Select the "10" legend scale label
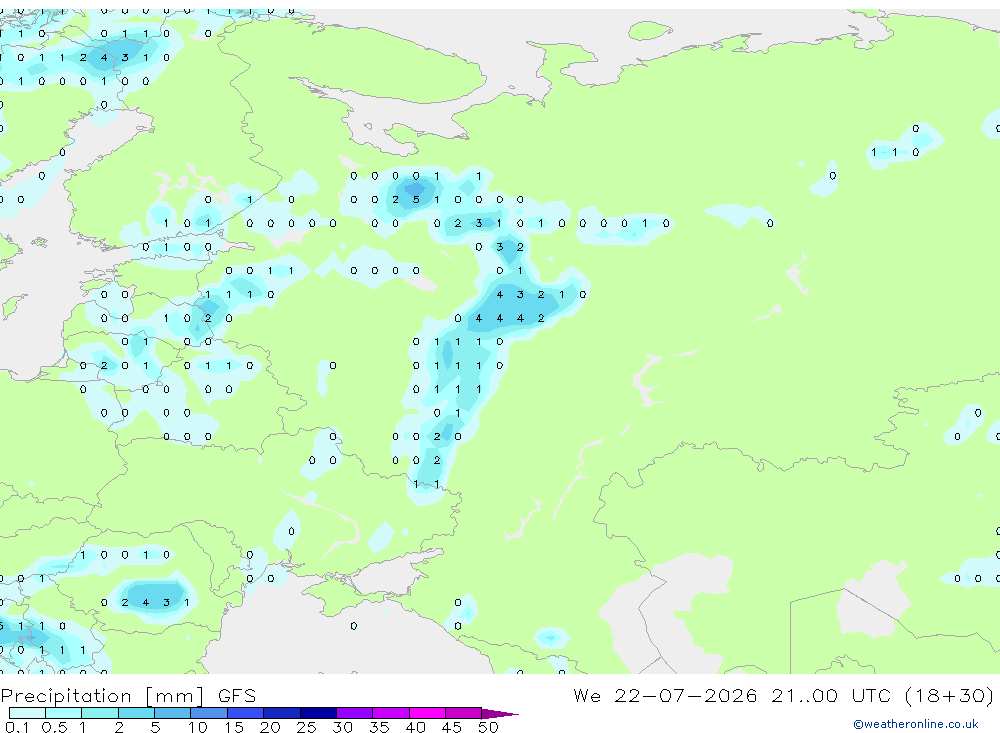This screenshot has height=733, width=1000. (197, 727)
